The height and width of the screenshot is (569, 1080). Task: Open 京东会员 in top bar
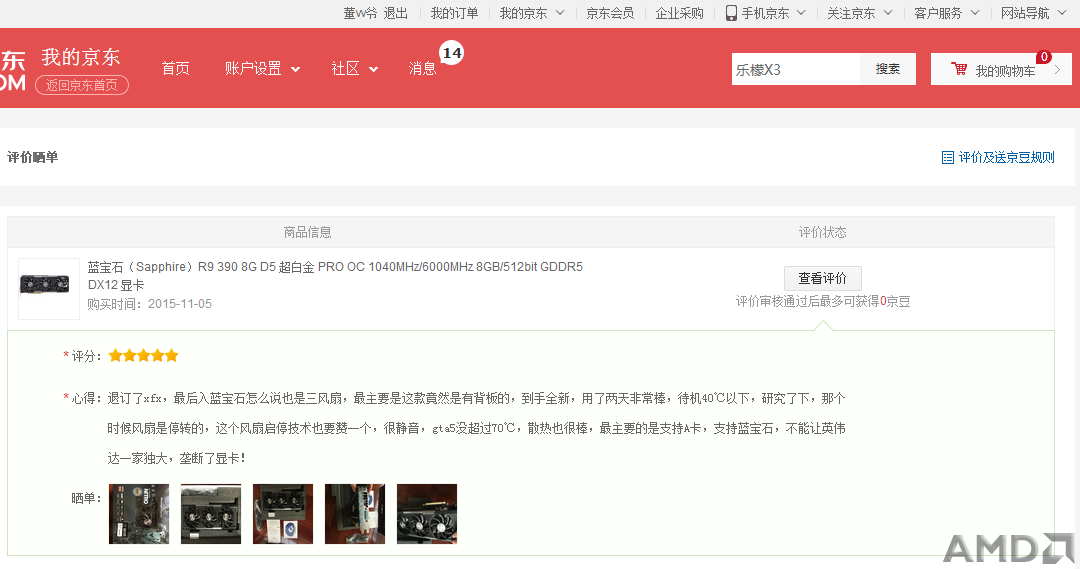coord(610,13)
